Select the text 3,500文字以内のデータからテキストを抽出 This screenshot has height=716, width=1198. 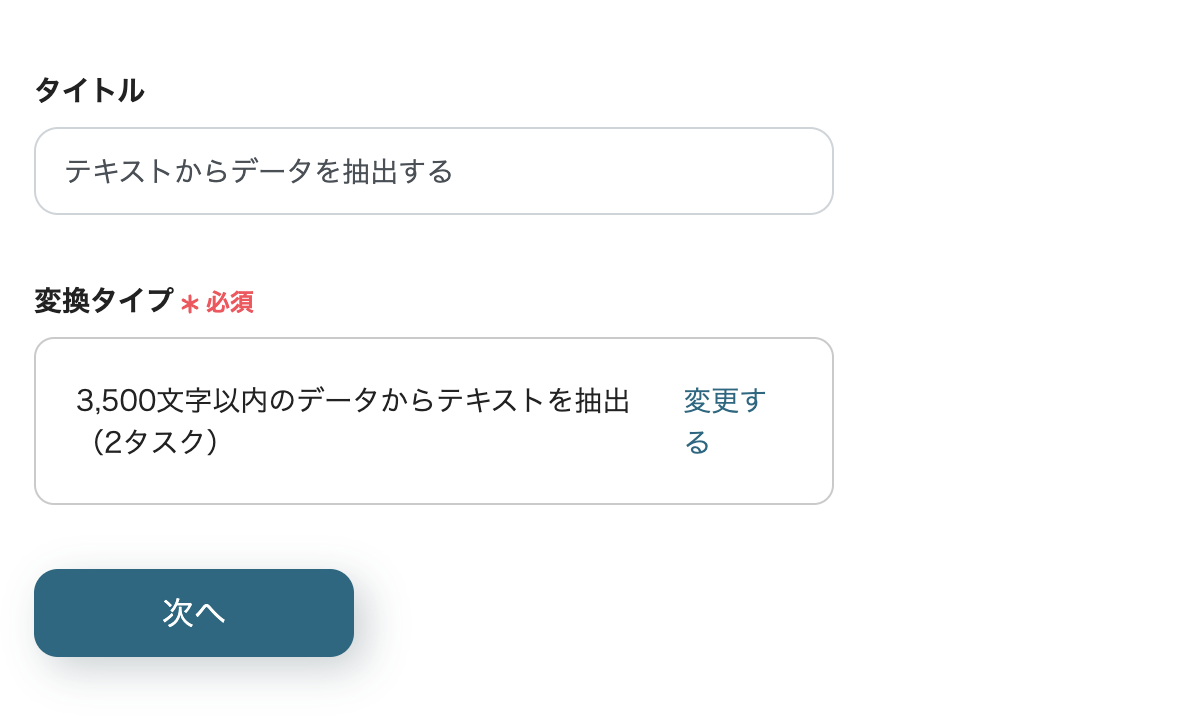coord(352,400)
